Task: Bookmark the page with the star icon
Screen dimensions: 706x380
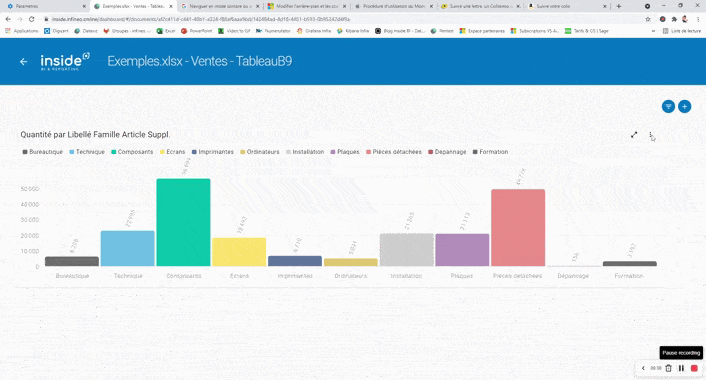Action: pos(648,19)
